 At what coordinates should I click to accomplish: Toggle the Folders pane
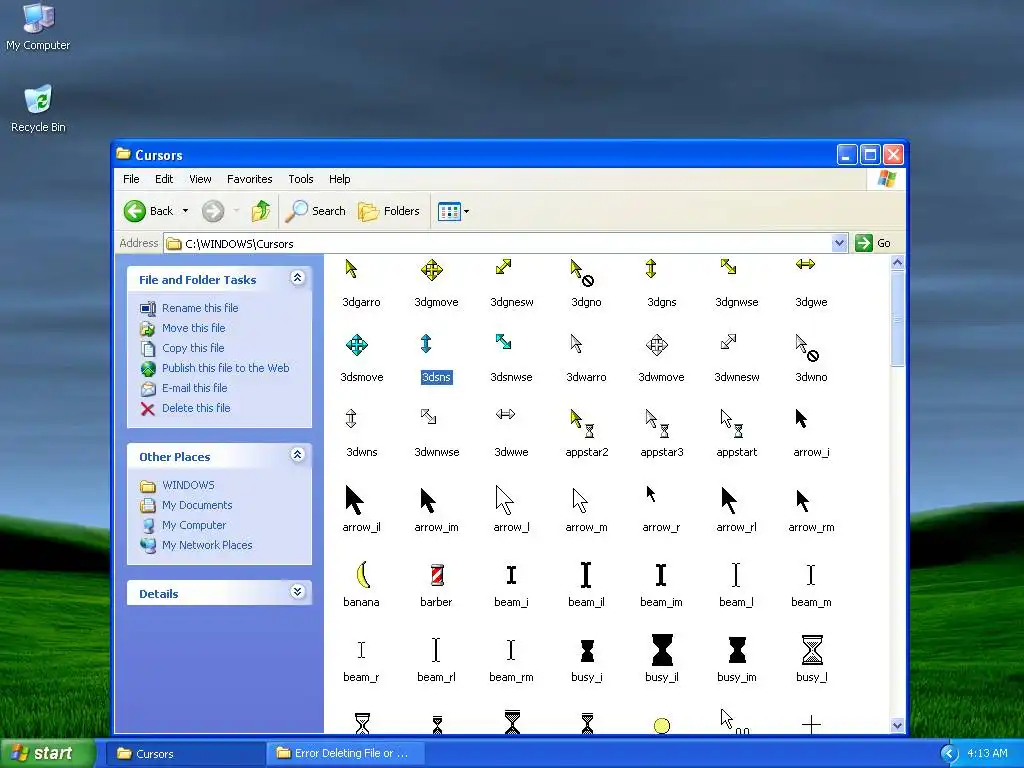click(x=389, y=211)
